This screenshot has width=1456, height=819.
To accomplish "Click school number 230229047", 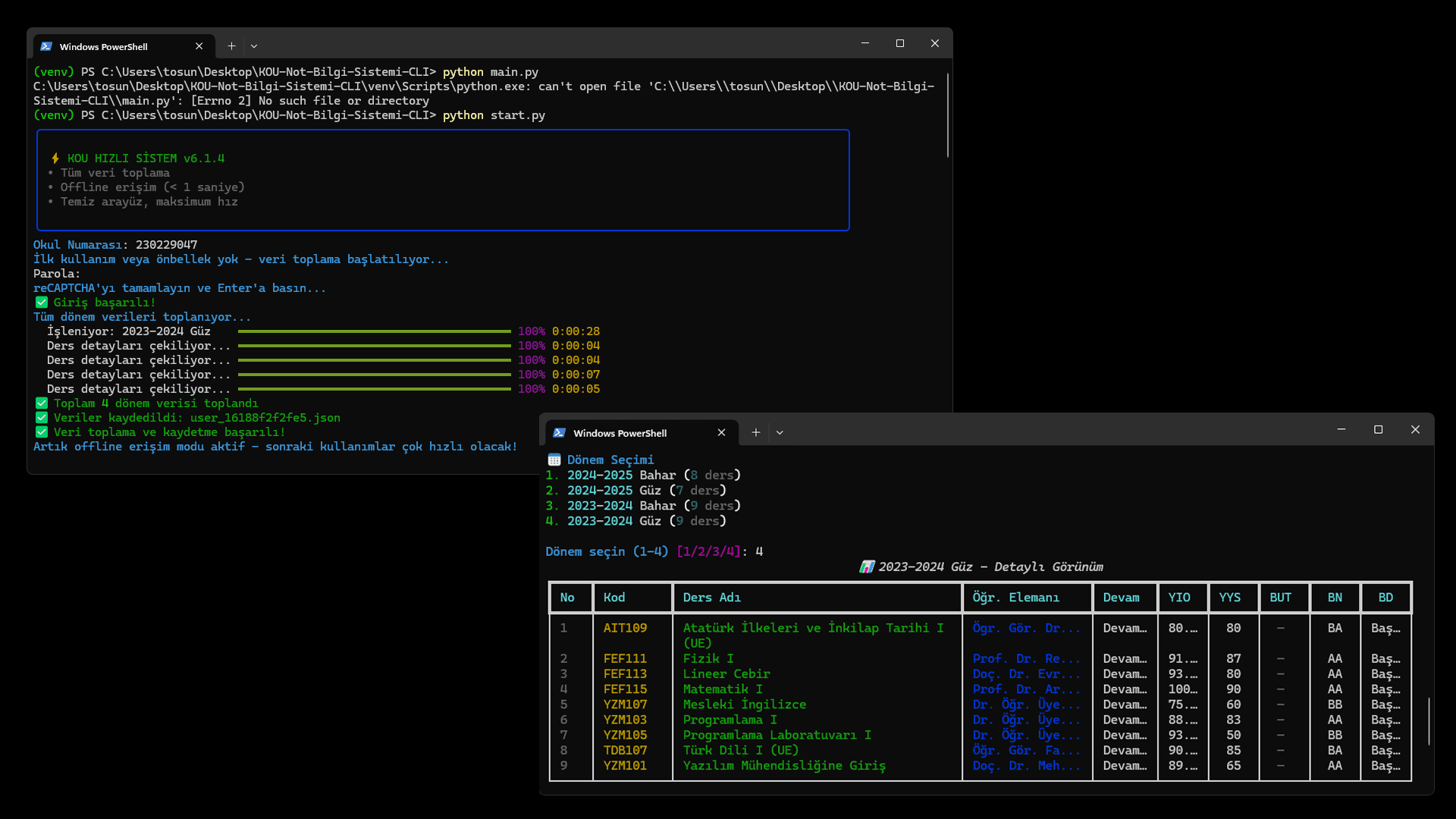I will pyautogui.click(x=166, y=245).
